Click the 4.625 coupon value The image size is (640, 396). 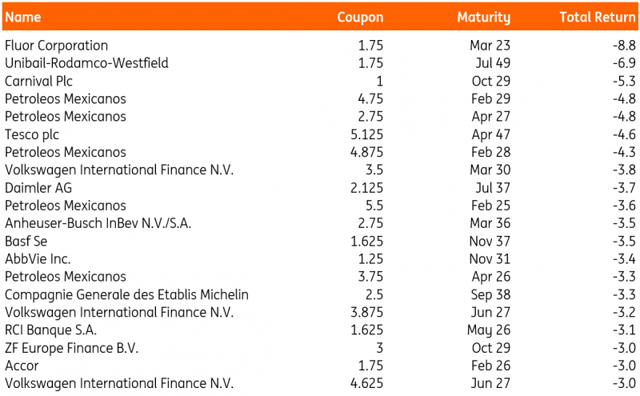(367, 383)
